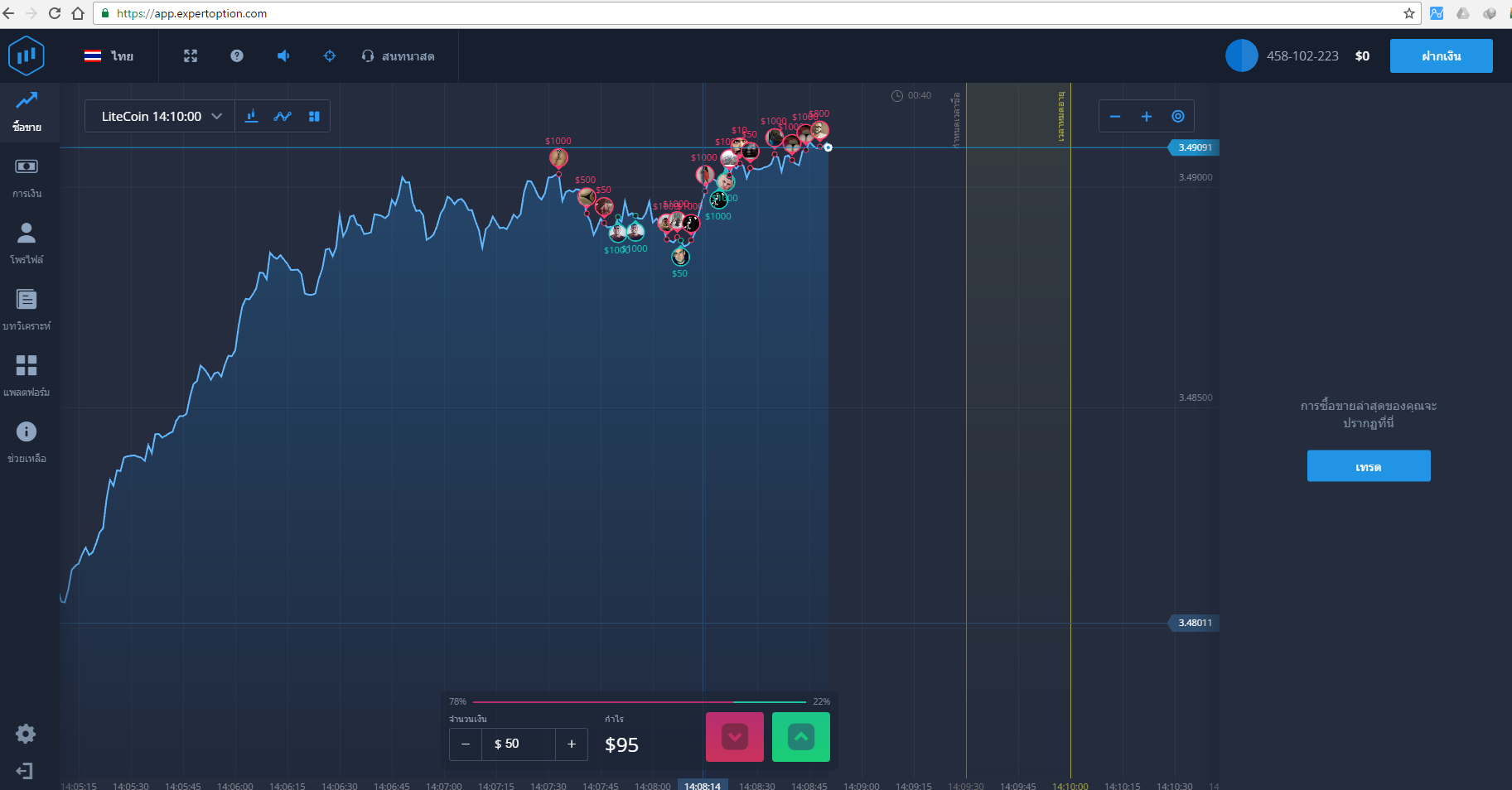Screen dimensions: 1512x790
Task: Increase trade amount with plus stepper
Action: tap(572, 744)
